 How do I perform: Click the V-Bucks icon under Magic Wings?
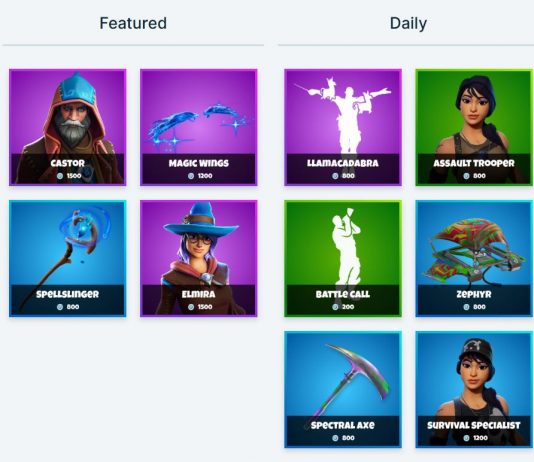191,176
